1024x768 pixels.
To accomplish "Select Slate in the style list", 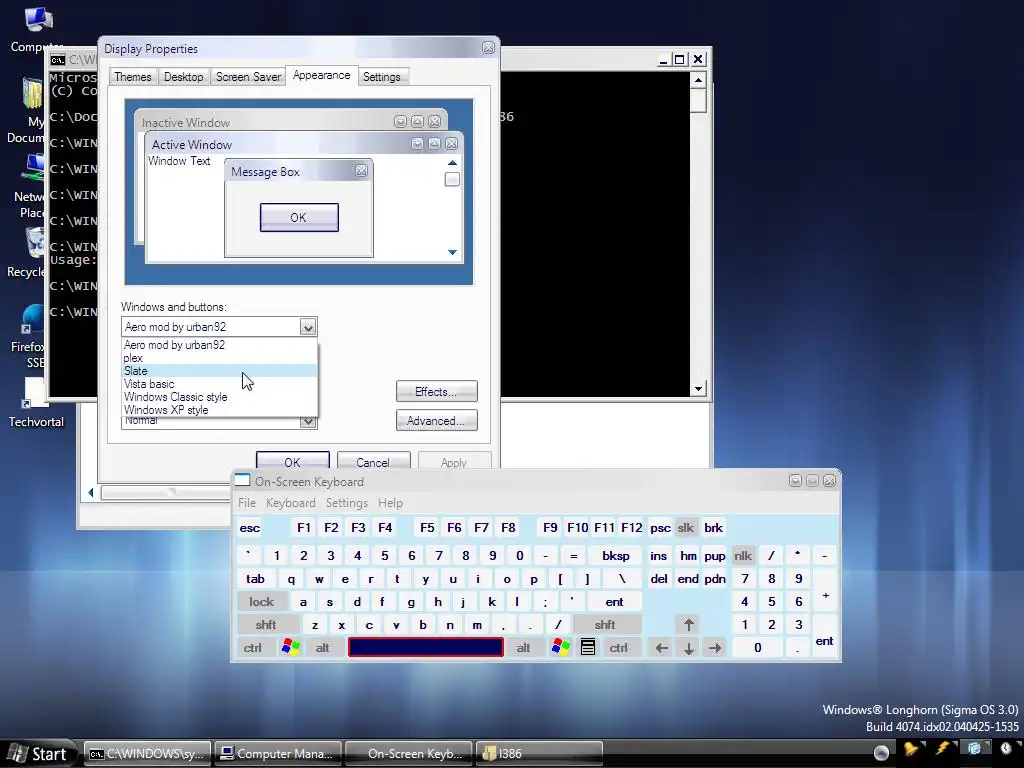I will click(219, 371).
